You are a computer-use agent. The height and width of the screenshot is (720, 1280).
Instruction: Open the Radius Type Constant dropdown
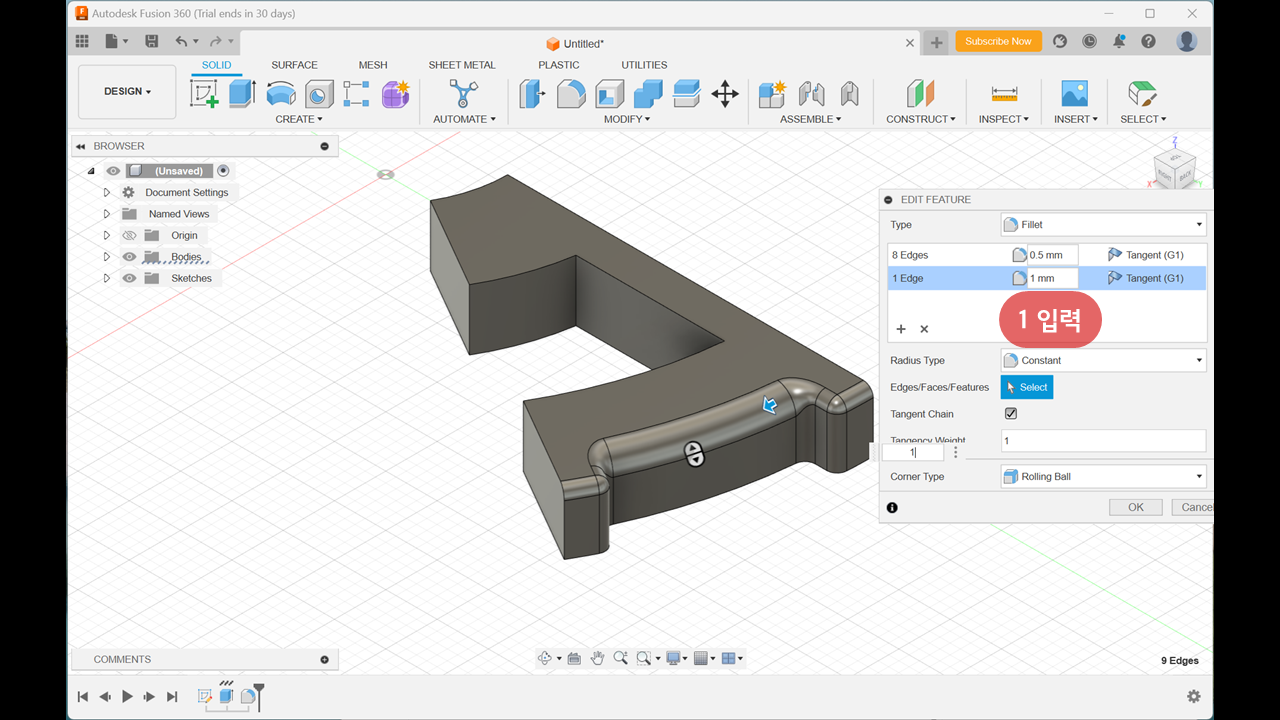1103,360
